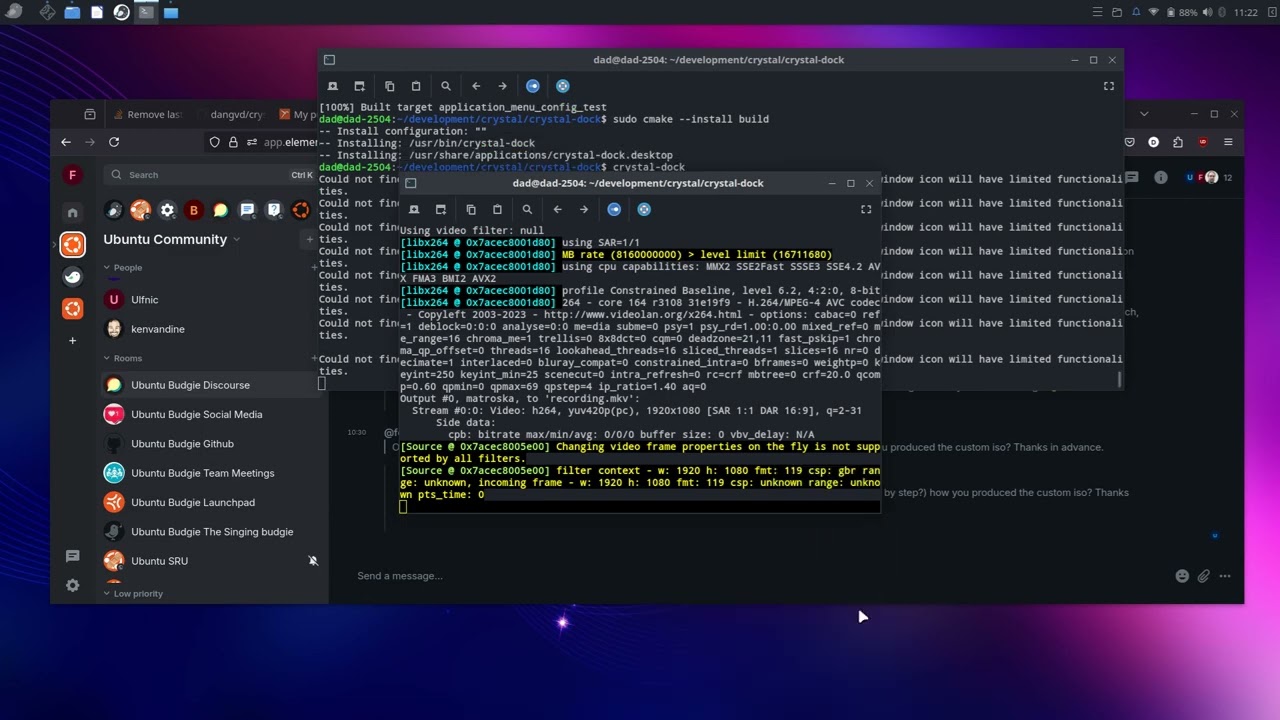Open more options in message composer

tap(1225, 576)
